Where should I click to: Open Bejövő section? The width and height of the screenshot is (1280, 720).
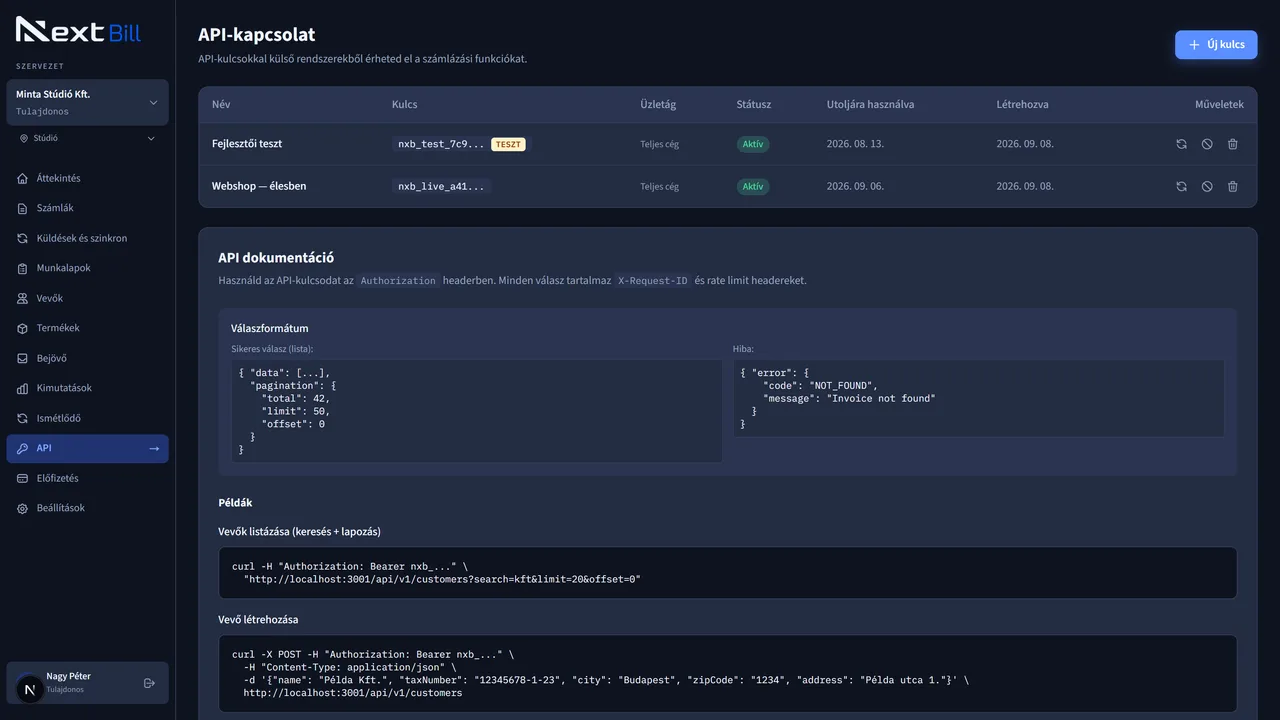tap(88, 358)
